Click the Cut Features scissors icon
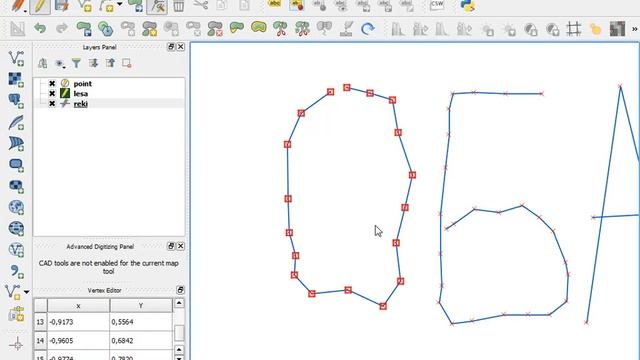The width and height of the screenshot is (640, 360). pos(200,5)
